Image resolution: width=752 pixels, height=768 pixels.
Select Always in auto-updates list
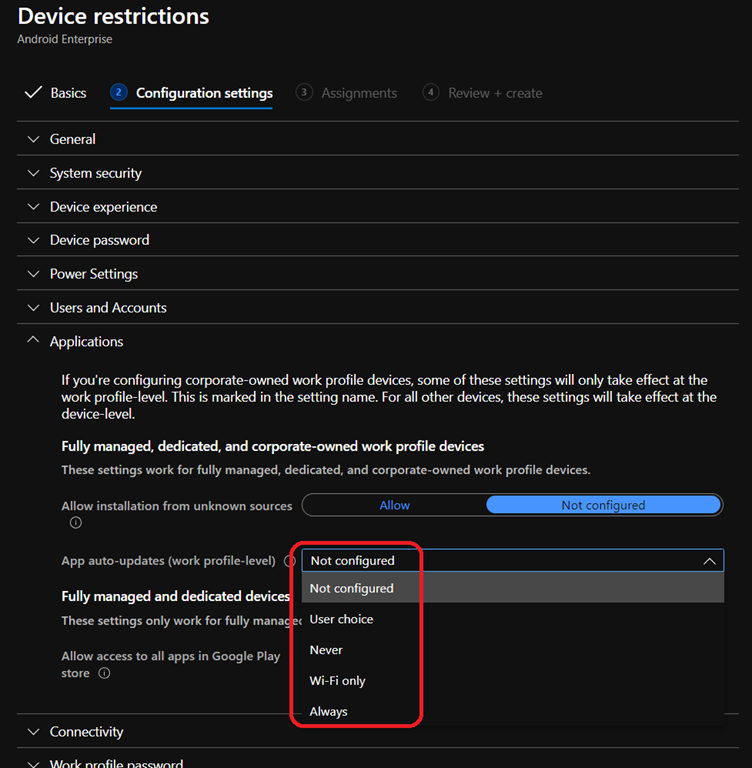point(329,712)
